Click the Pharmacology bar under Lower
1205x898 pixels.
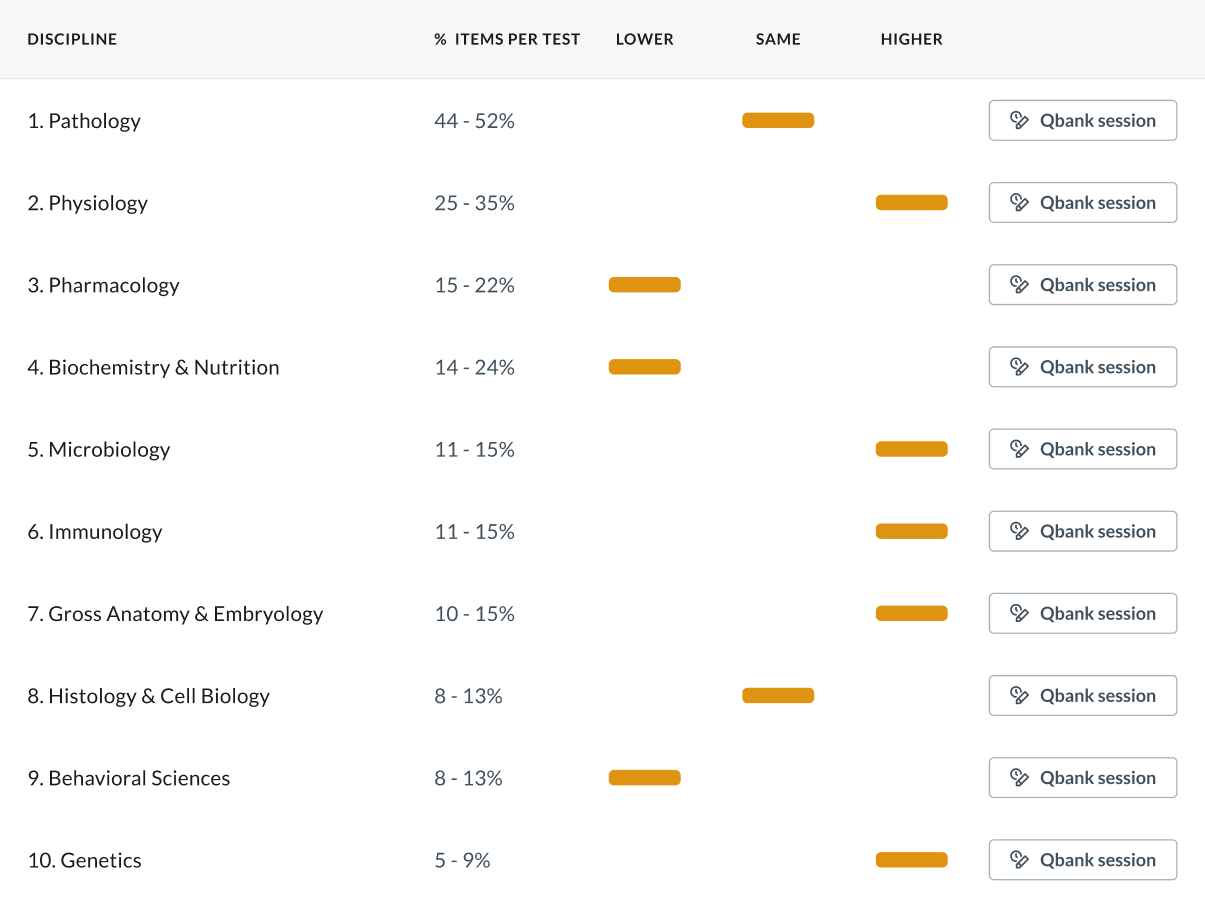645,285
